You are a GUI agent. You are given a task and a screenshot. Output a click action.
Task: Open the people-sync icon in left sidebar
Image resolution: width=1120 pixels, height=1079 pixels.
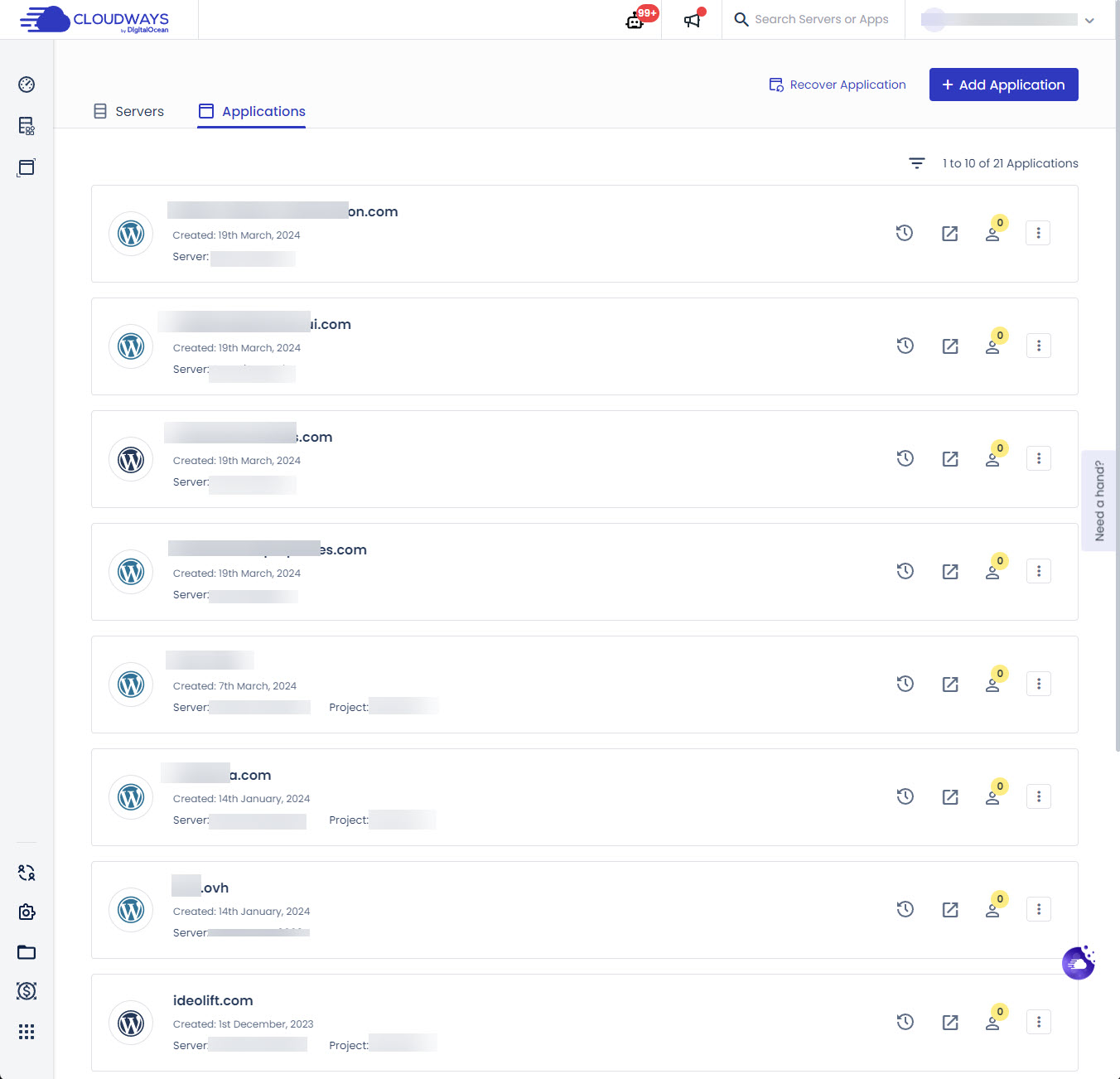pyautogui.click(x=27, y=873)
